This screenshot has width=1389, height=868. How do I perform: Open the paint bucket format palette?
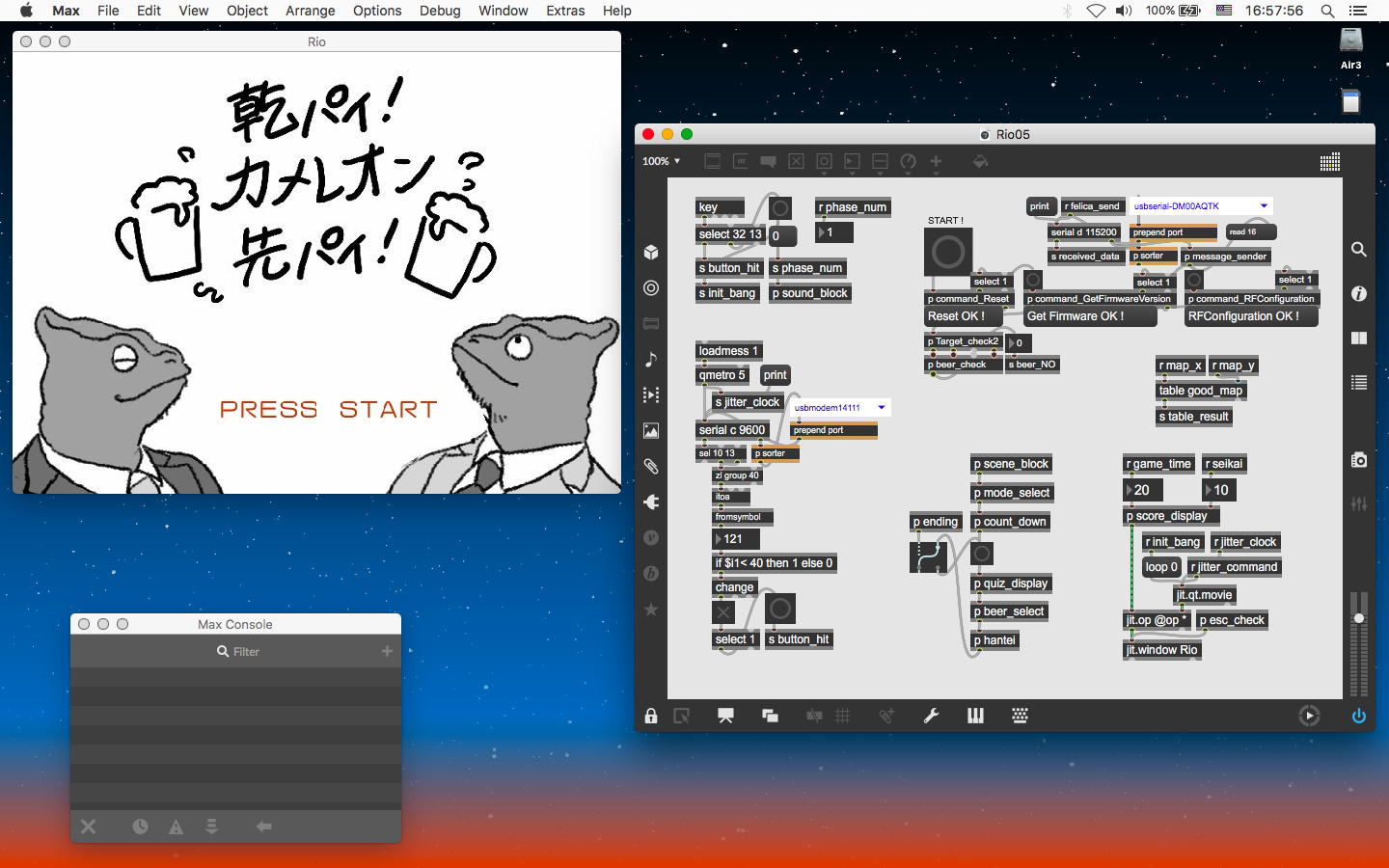[x=980, y=161]
